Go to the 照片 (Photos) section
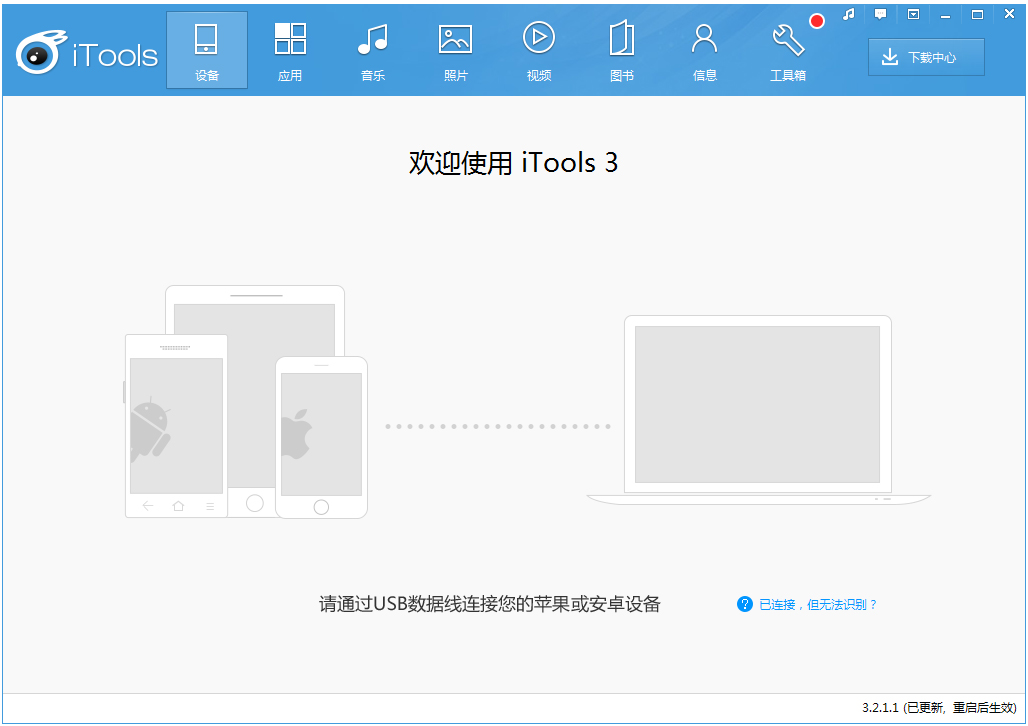Image resolution: width=1028 pixels, height=726 pixels. click(456, 51)
